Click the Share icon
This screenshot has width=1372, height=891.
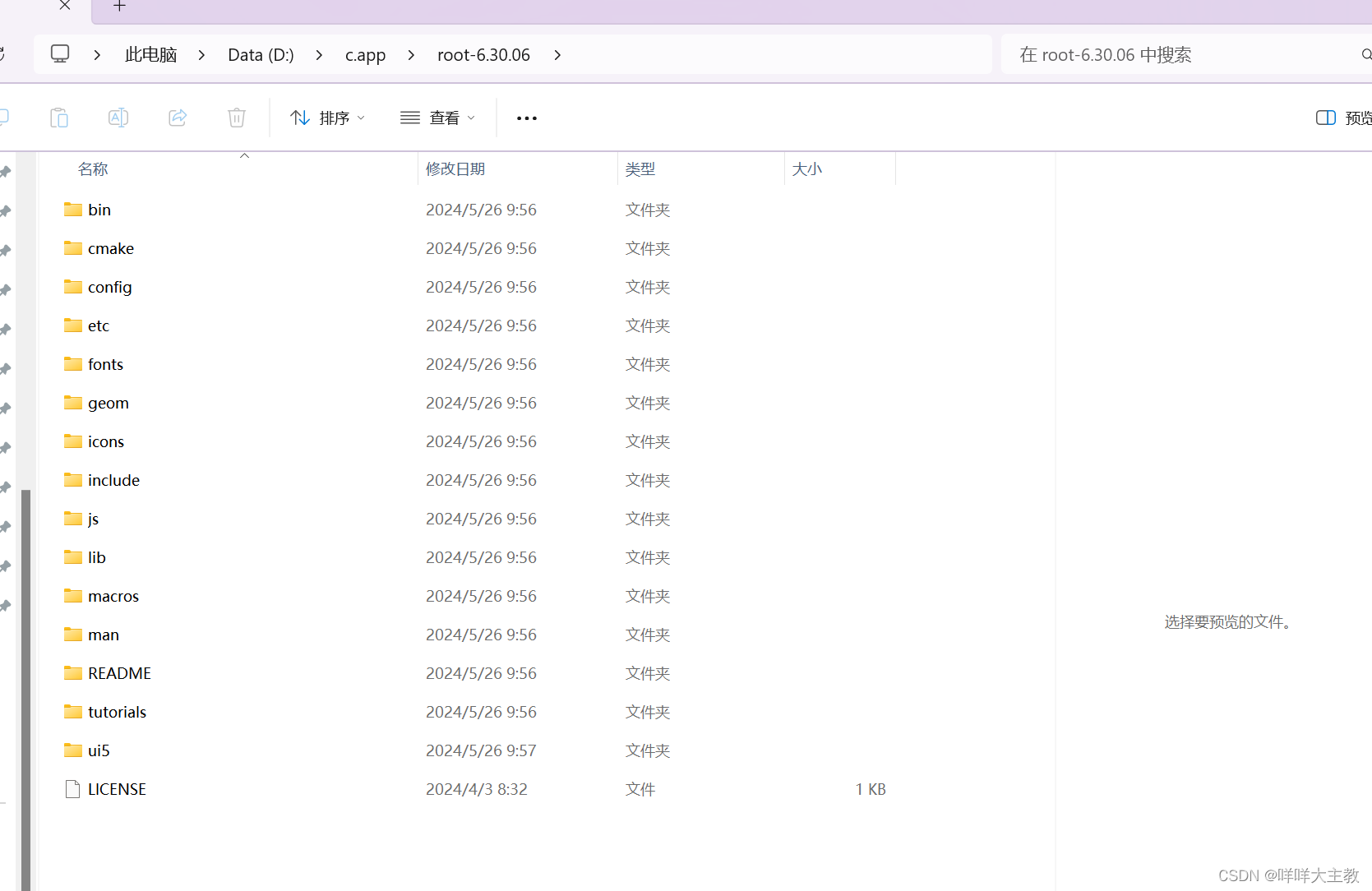(177, 118)
